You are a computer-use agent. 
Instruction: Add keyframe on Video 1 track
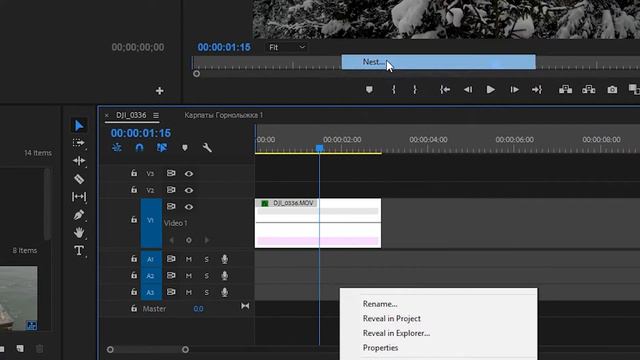189,240
